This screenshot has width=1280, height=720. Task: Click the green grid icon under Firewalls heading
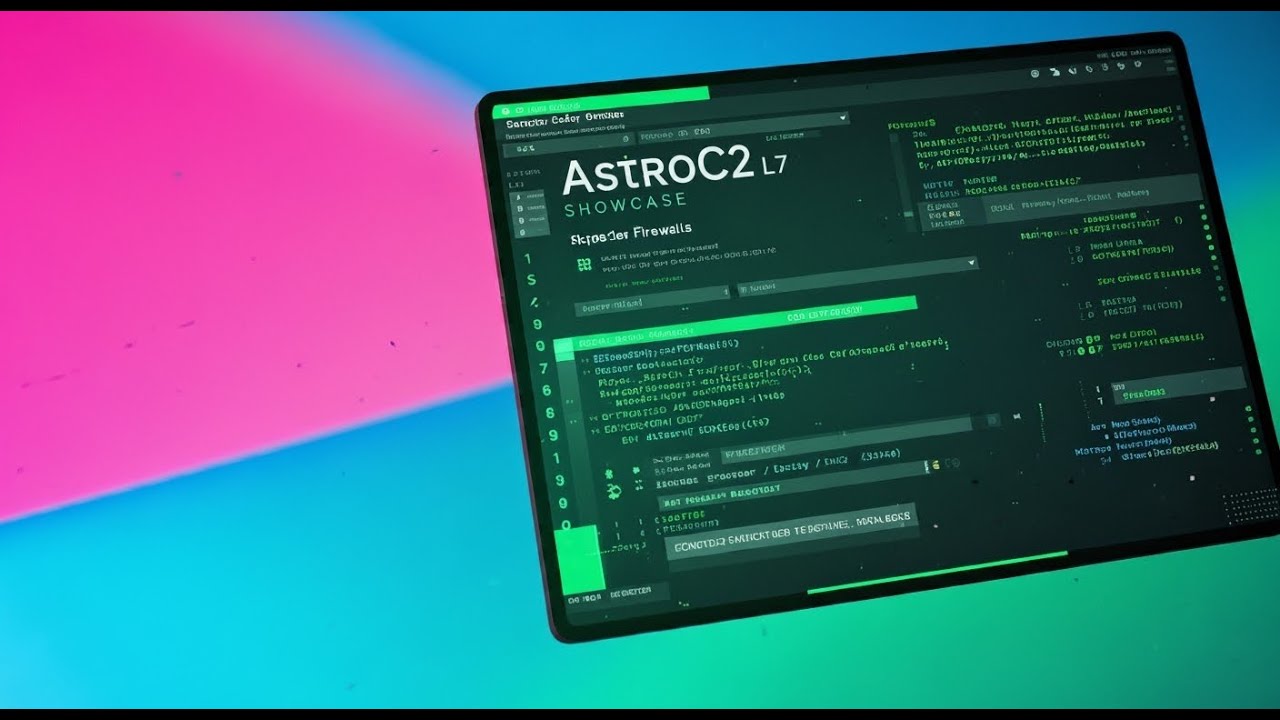pyautogui.click(x=584, y=264)
